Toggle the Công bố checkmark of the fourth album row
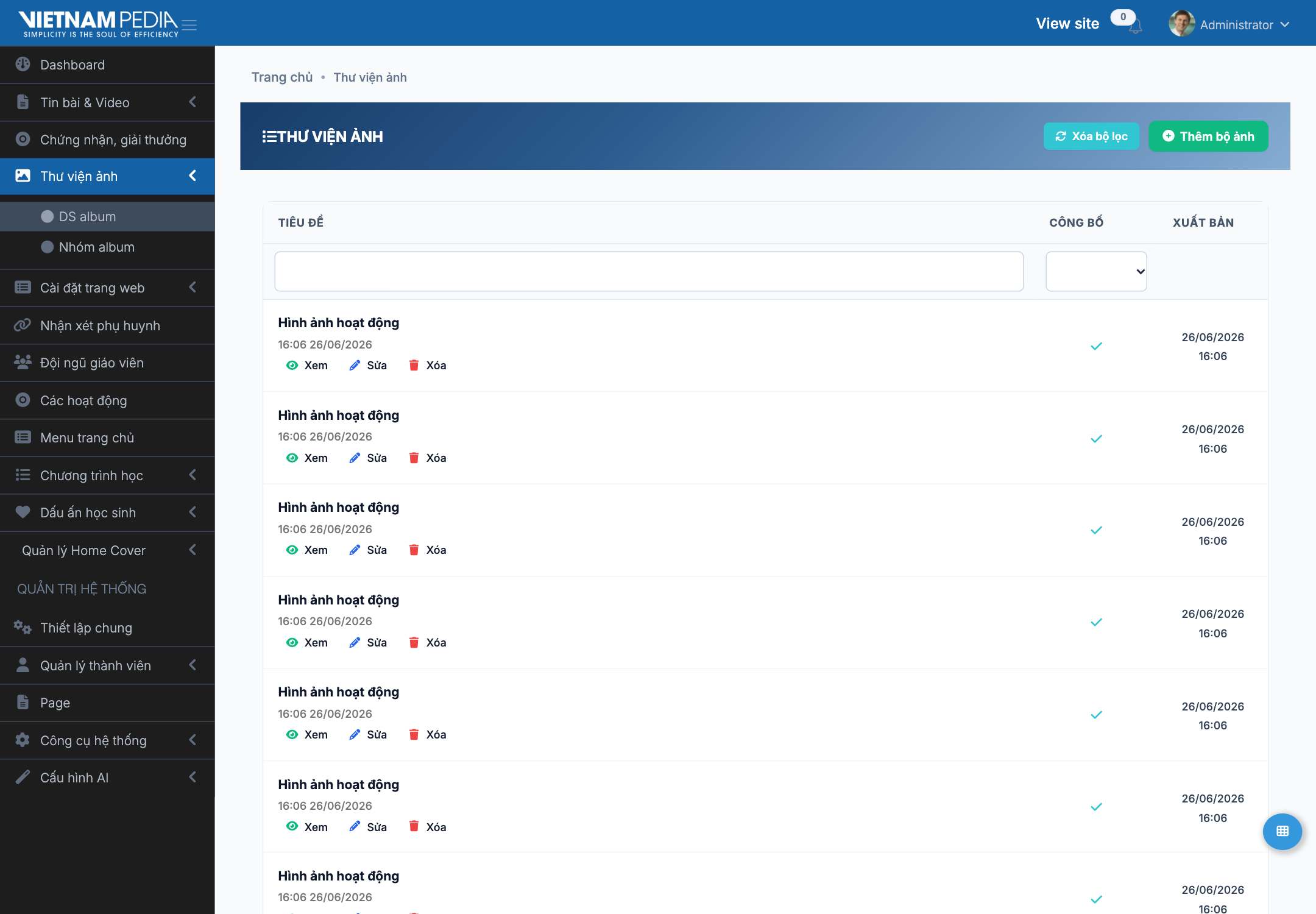Image resolution: width=1316 pixels, height=914 pixels. (x=1096, y=622)
